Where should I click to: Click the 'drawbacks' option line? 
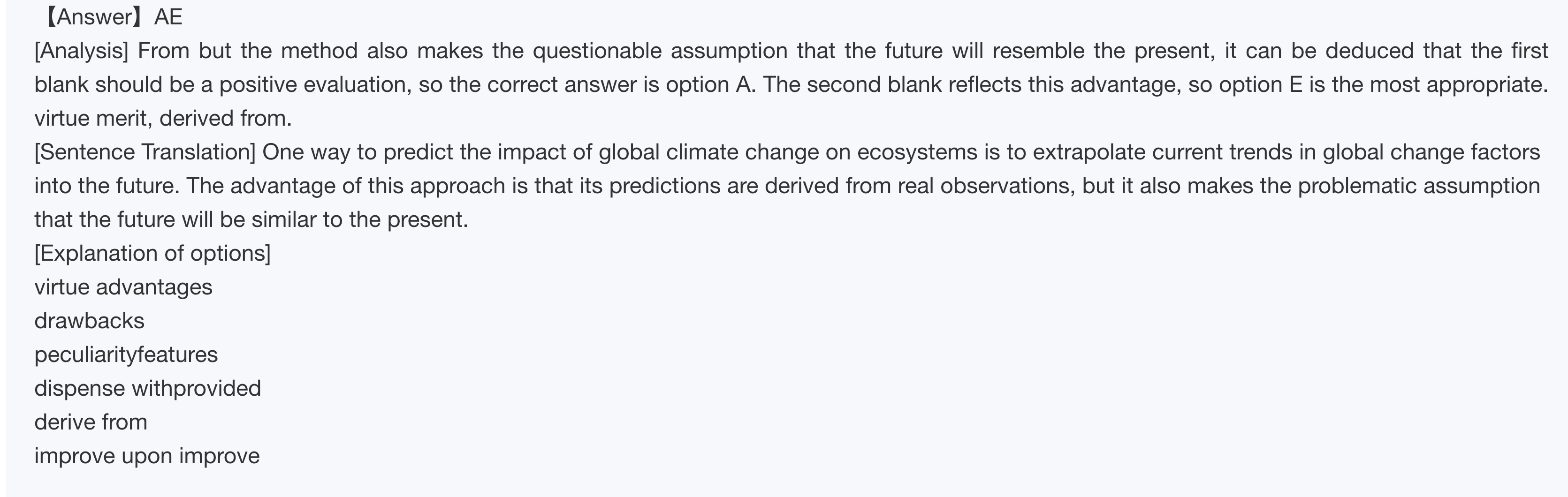point(89,321)
